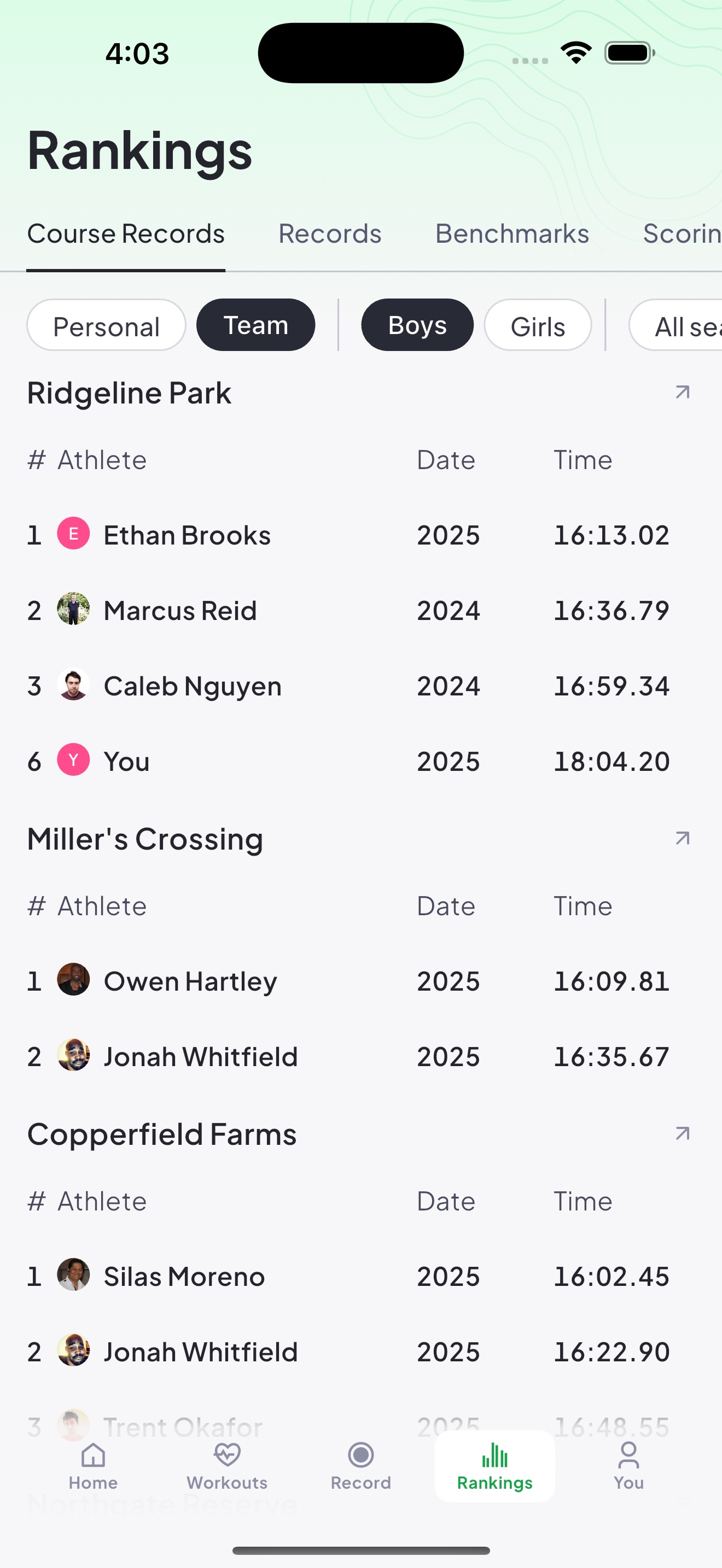
Task: Switch the filter to Girls
Action: (538, 325)
